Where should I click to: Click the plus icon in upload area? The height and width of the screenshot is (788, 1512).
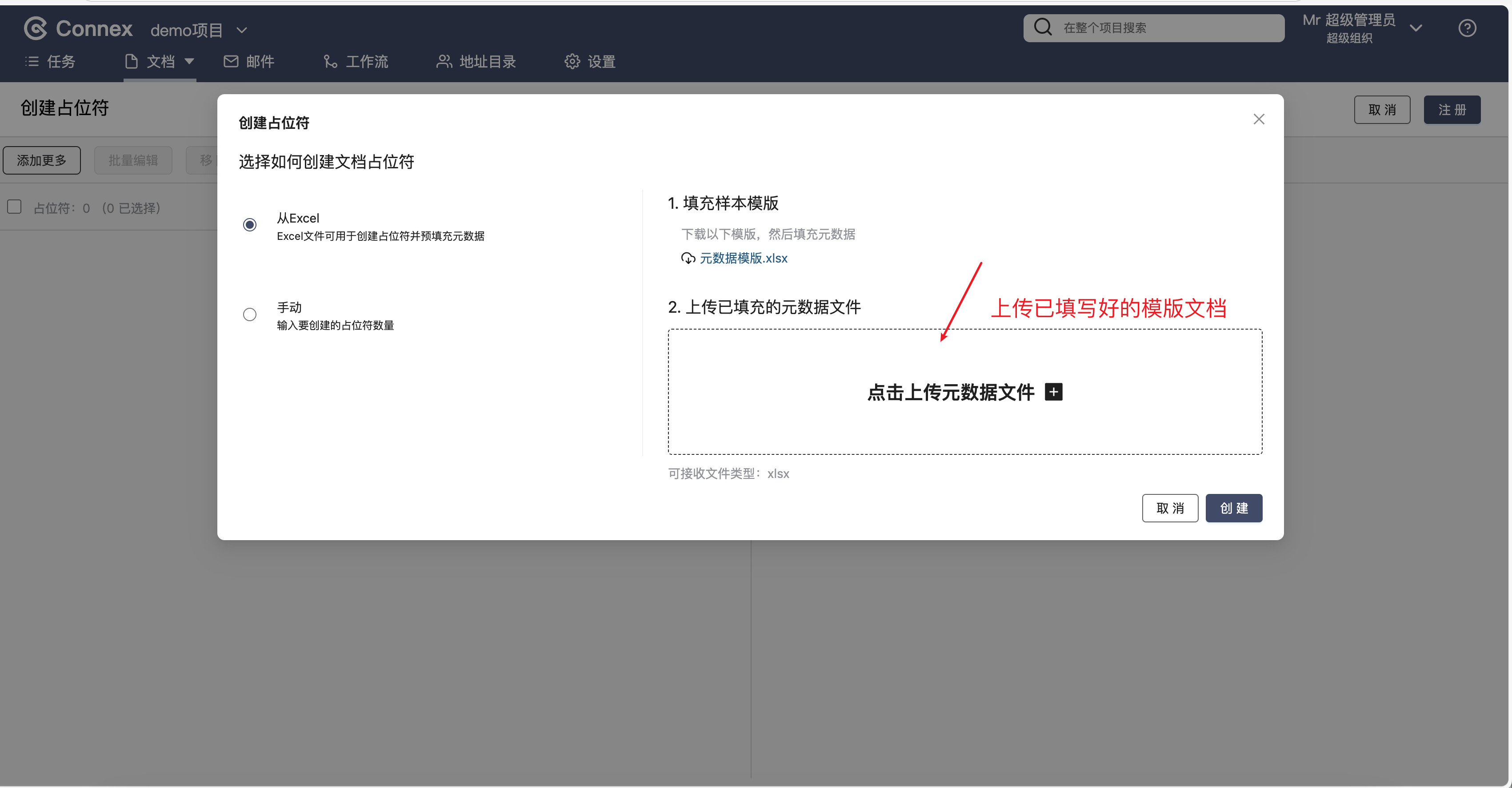point(1054,392)
